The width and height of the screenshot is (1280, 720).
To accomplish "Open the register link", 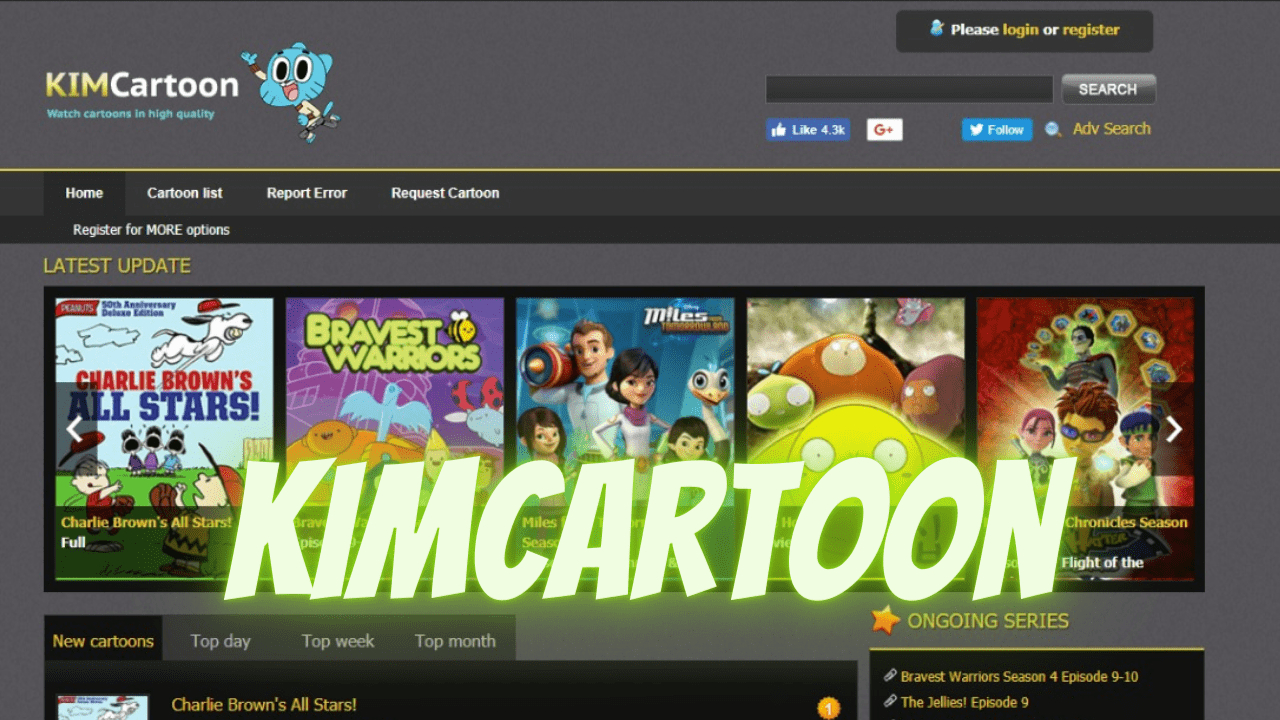I will [x=1091, y=30].
